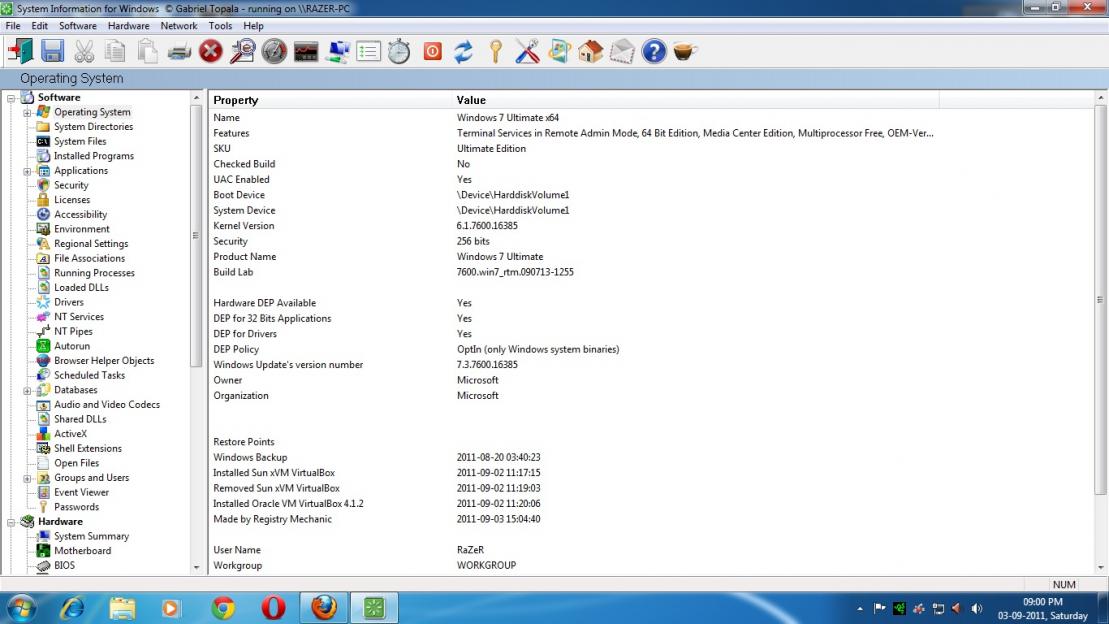The image size is (1109, 624).
Task: Select Running Processes in the tree
Action: [x=94, y=273]
